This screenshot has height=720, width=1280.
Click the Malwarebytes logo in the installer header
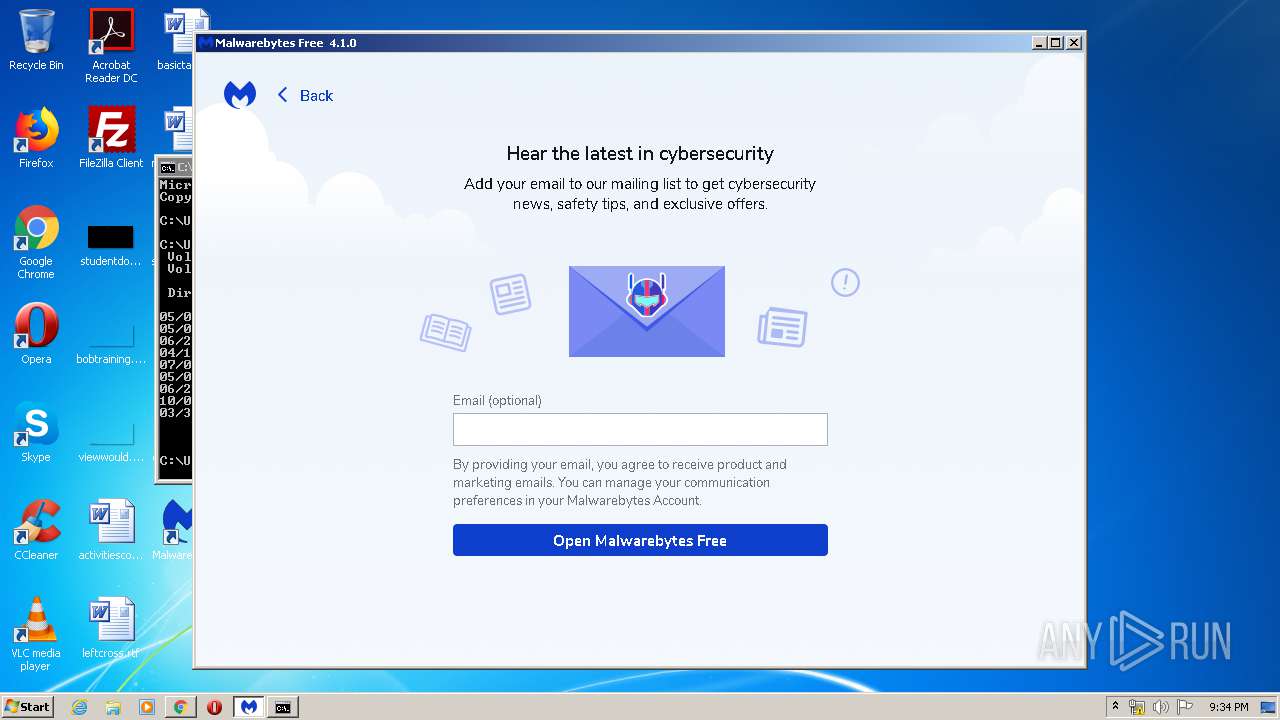(240, 95)
